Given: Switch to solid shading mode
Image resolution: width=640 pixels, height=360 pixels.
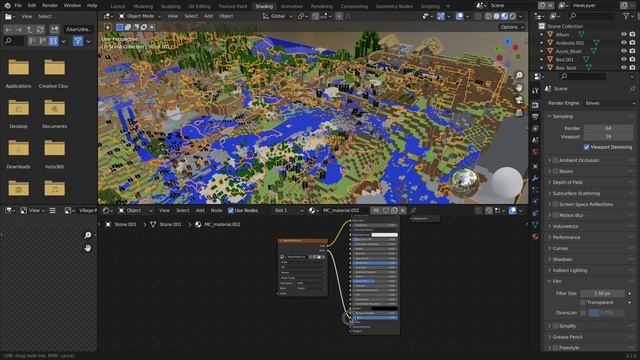Looking at the screenshot, I should pos(496,16).
